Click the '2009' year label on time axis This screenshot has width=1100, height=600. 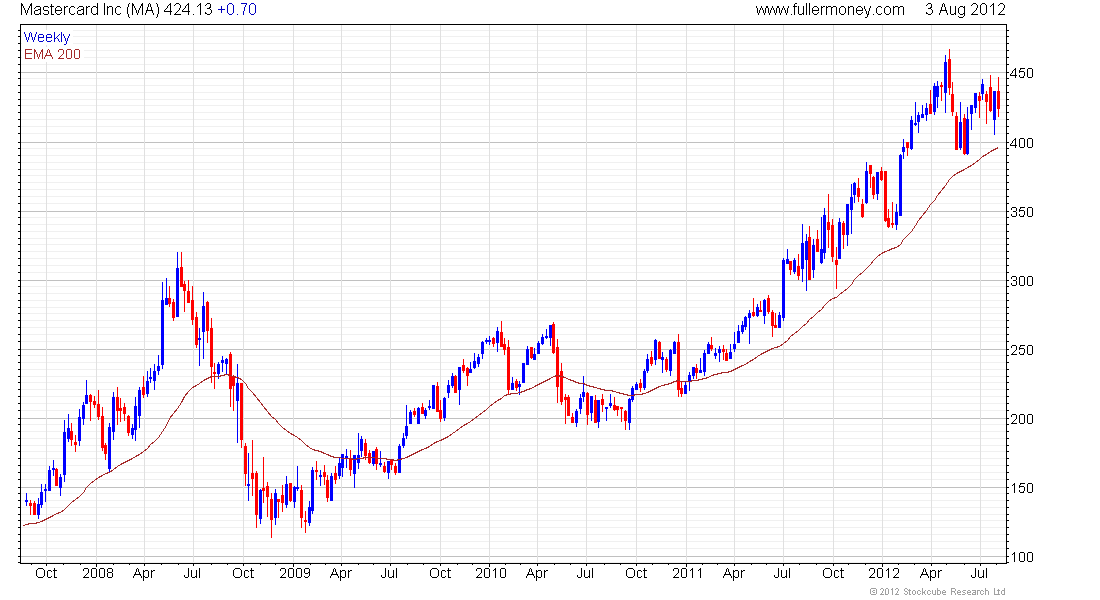pos(295,573)
